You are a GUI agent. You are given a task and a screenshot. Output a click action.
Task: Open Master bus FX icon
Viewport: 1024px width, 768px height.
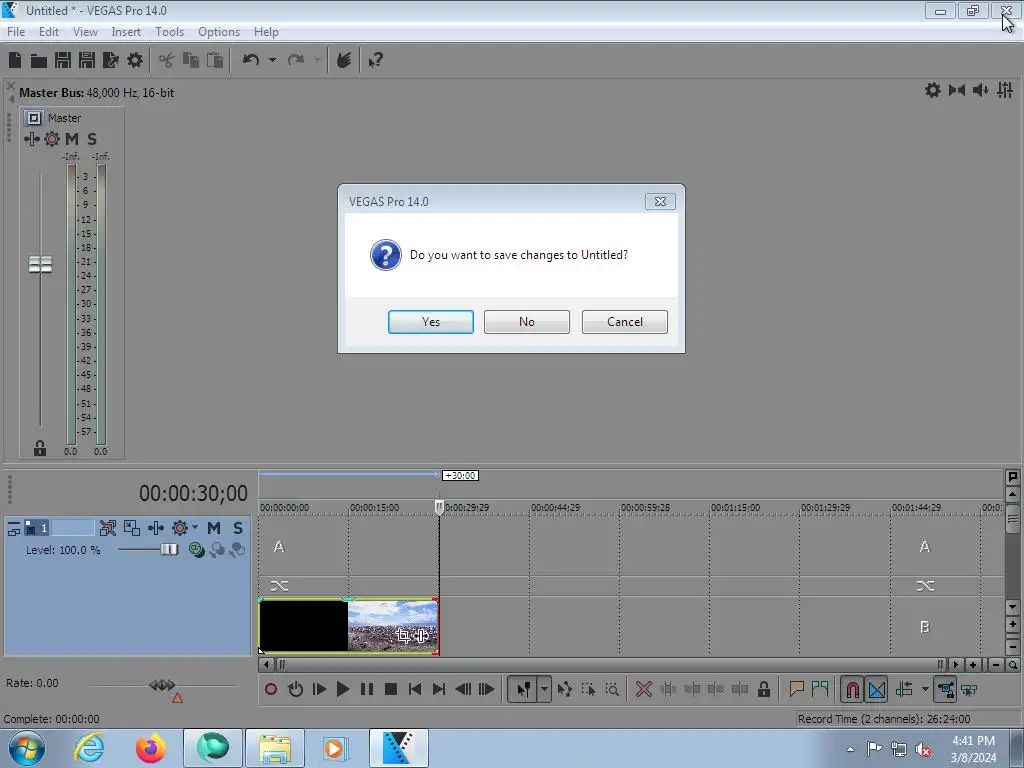[31, 139]
